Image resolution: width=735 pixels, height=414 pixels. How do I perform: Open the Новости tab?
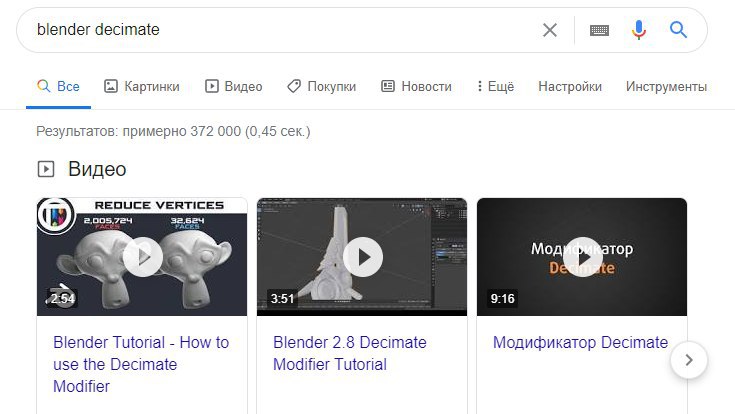click(x=416, y=86)
